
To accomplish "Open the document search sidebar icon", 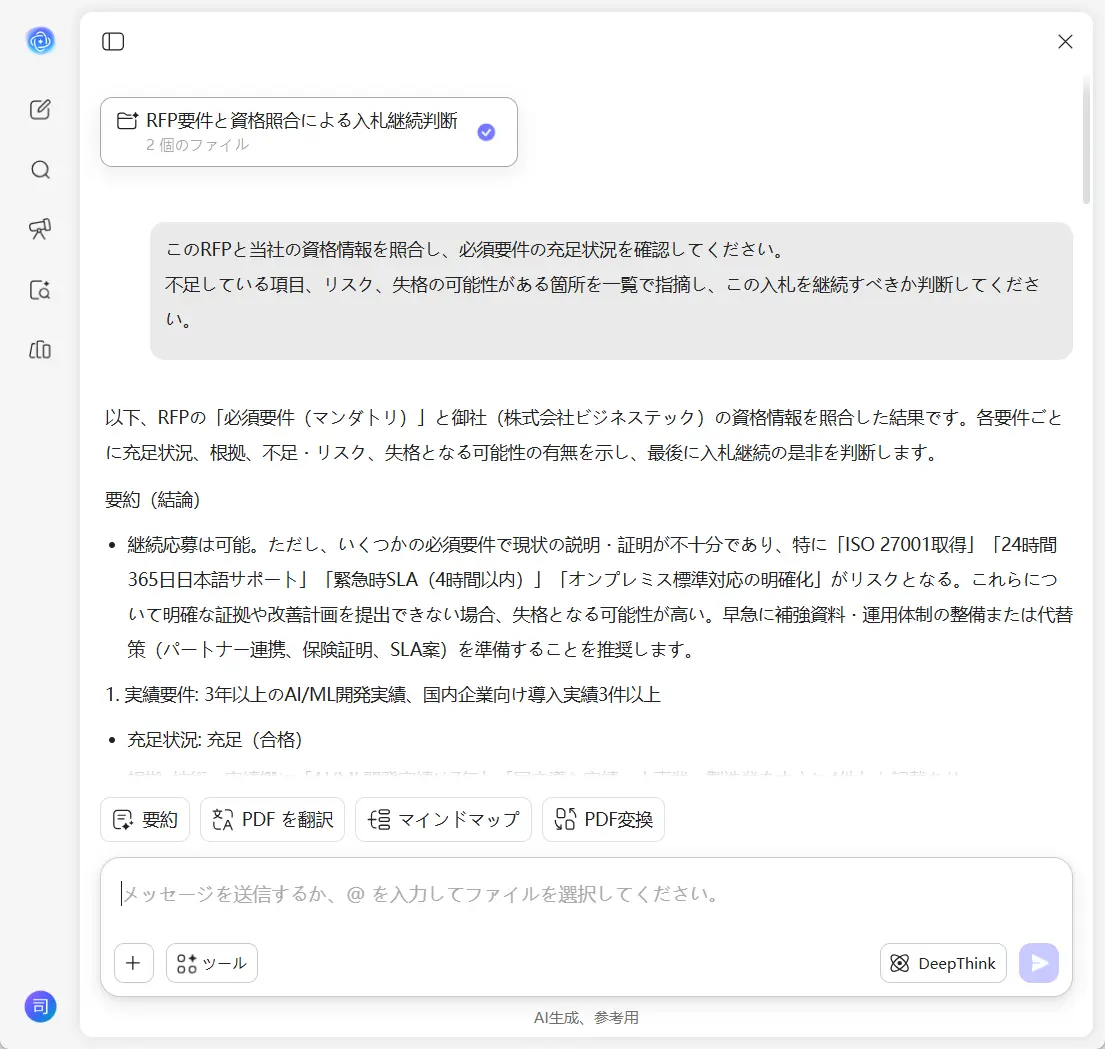I will point(40,290).
